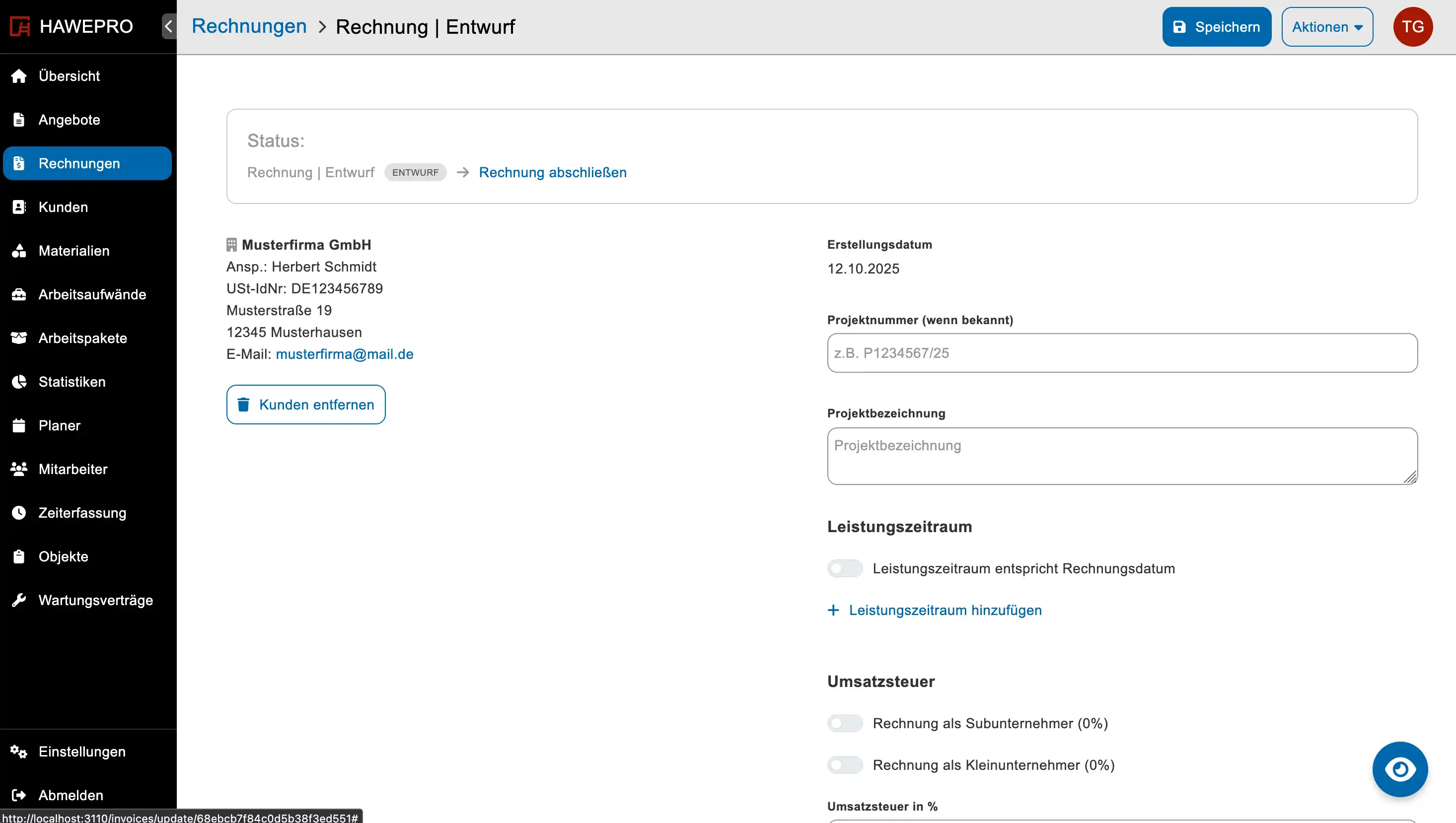Enable Leistungszeitraum entspricht Rechnungsdatum switch
The width and height of the screenshot is (1456, 823).
[x=845, y=568]
